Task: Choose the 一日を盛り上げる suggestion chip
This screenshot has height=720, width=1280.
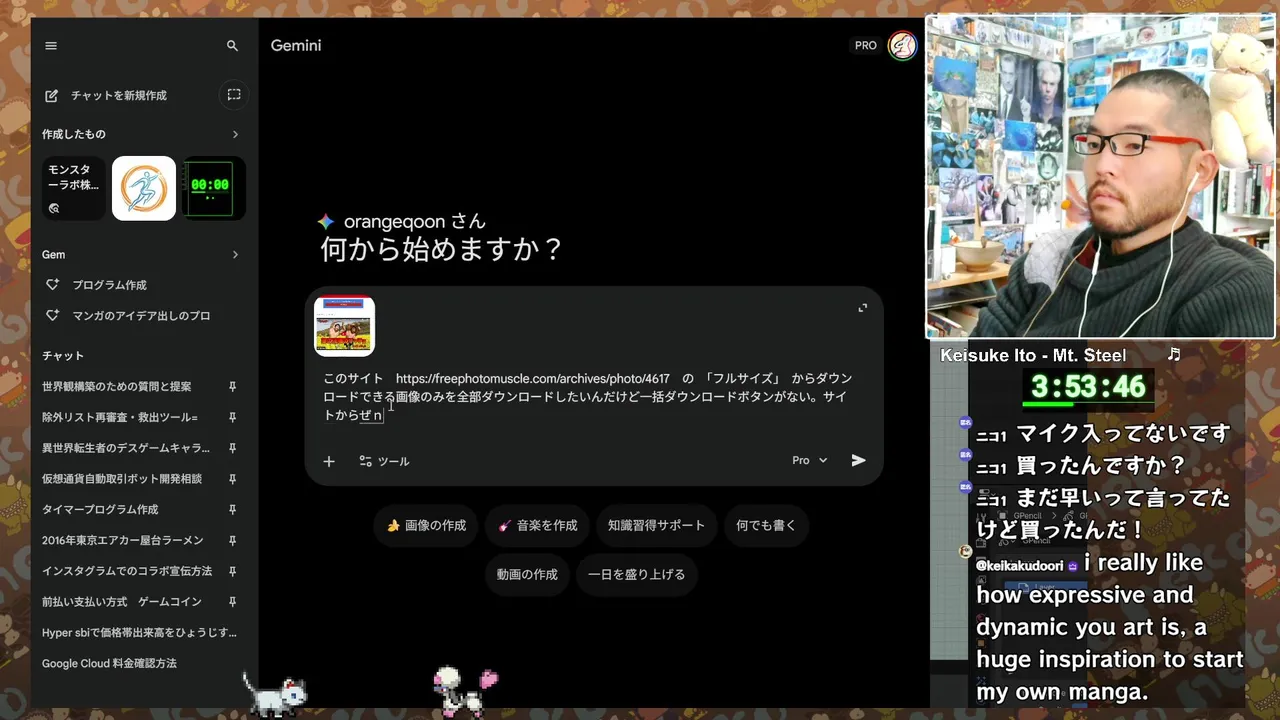Action: point(637,575)
